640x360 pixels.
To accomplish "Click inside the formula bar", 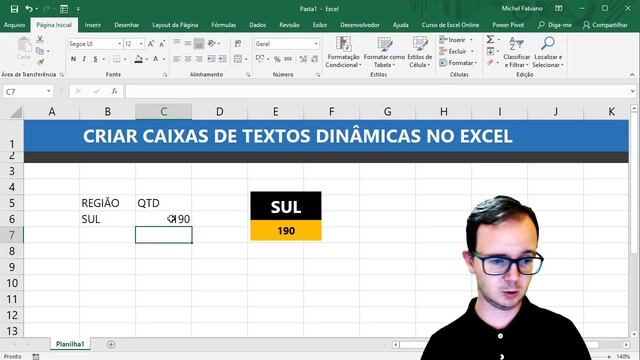I will [378, 91].
